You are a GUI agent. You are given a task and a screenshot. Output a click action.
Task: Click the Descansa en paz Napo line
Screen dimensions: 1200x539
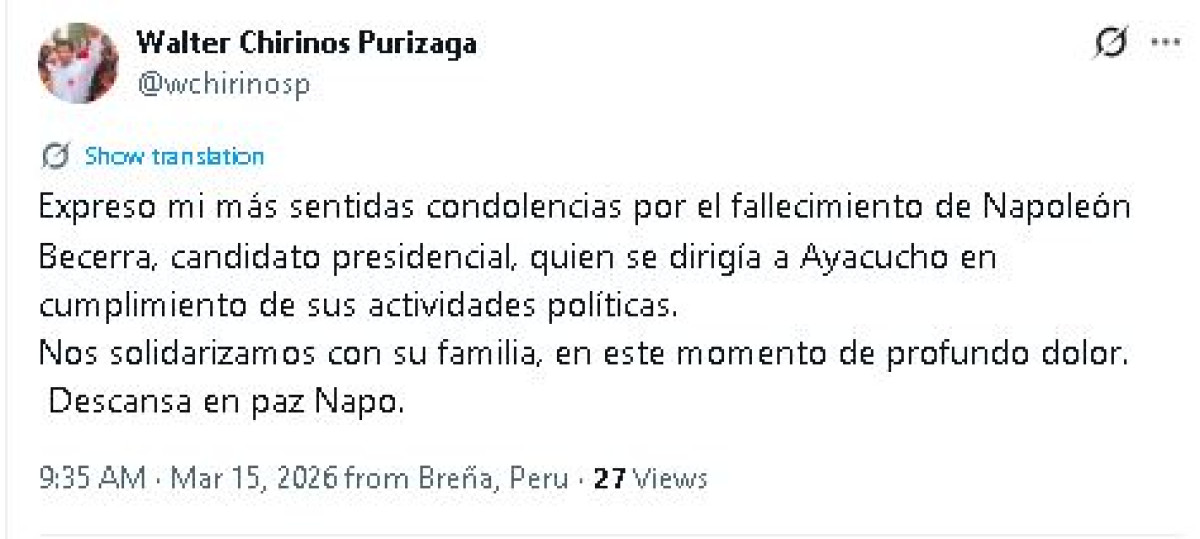(227, 402)
